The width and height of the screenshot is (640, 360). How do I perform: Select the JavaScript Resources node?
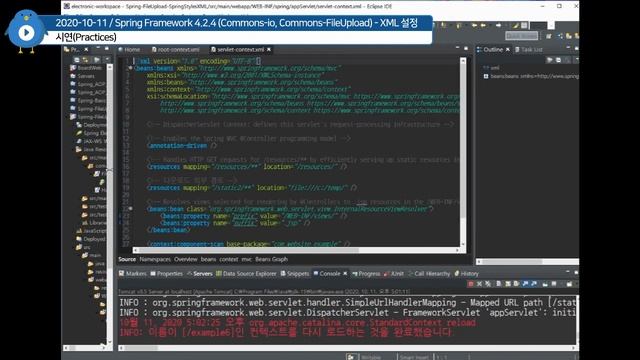[x=91, y=231]
